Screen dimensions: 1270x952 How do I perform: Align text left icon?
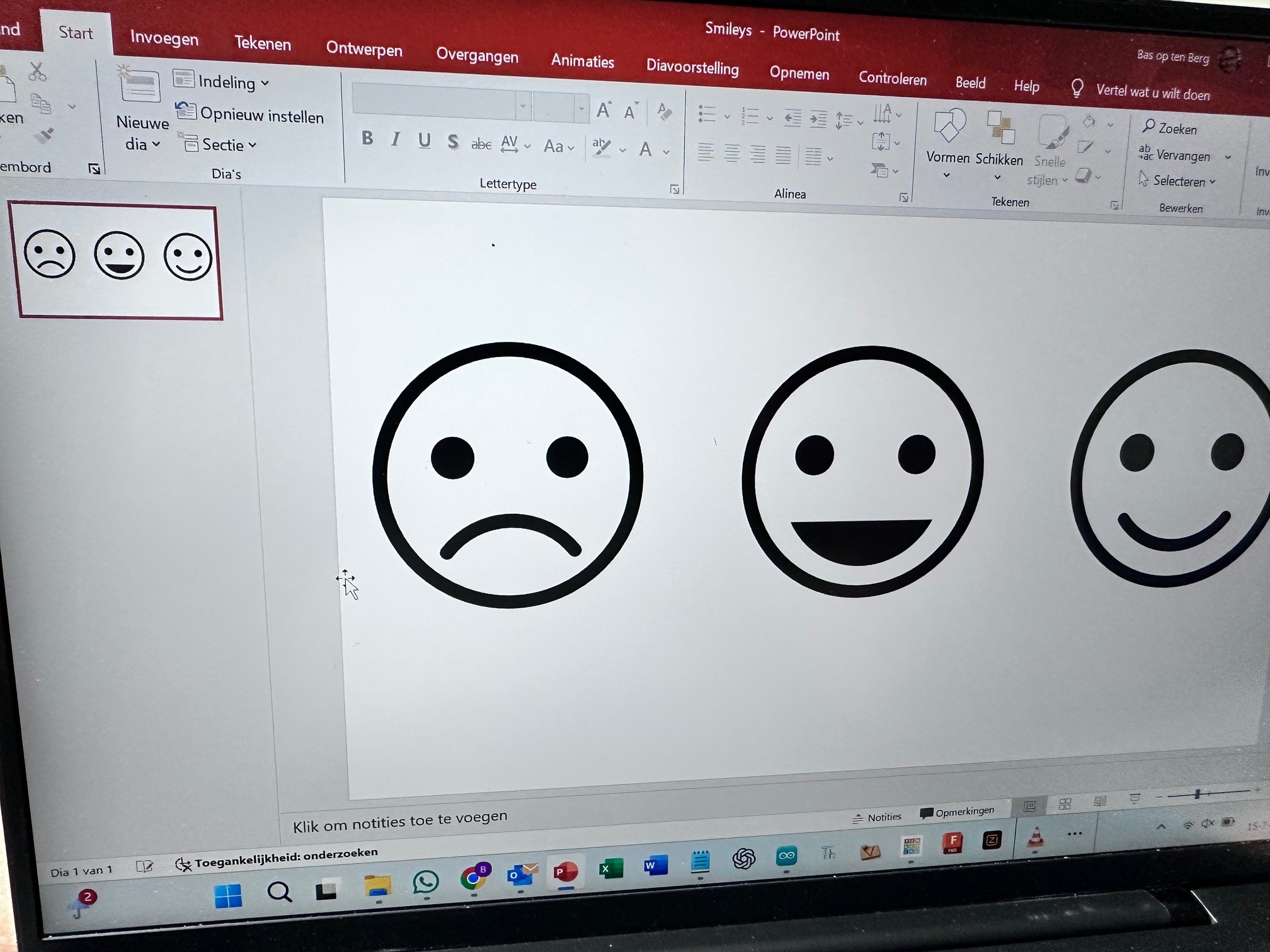[706, 152]
